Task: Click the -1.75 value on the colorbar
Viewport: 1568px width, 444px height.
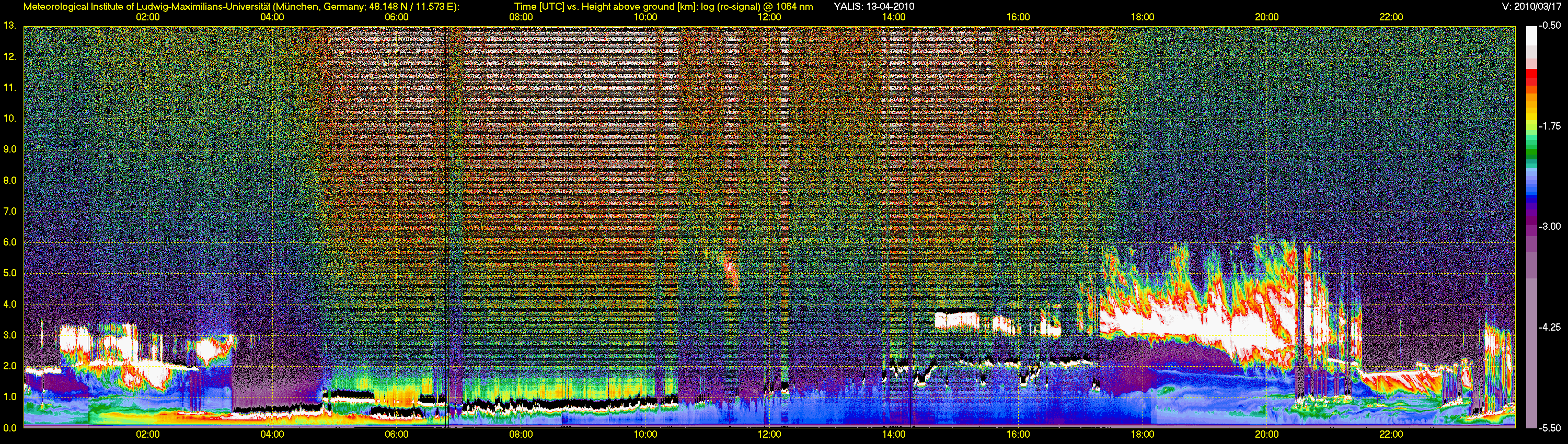Action: tap(1550, 126)
